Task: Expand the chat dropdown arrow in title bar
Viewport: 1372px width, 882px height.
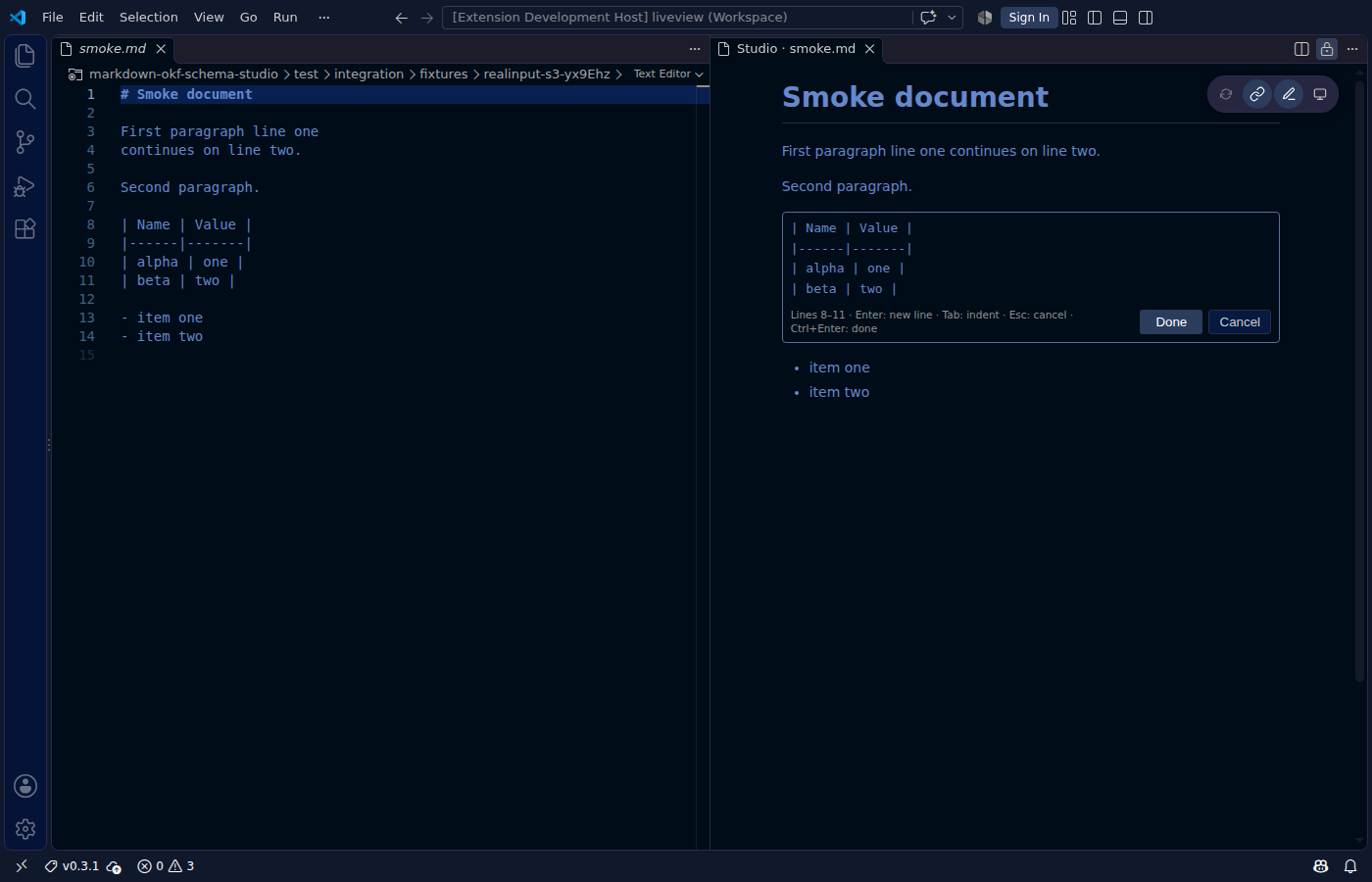Action: coord(952,18)
